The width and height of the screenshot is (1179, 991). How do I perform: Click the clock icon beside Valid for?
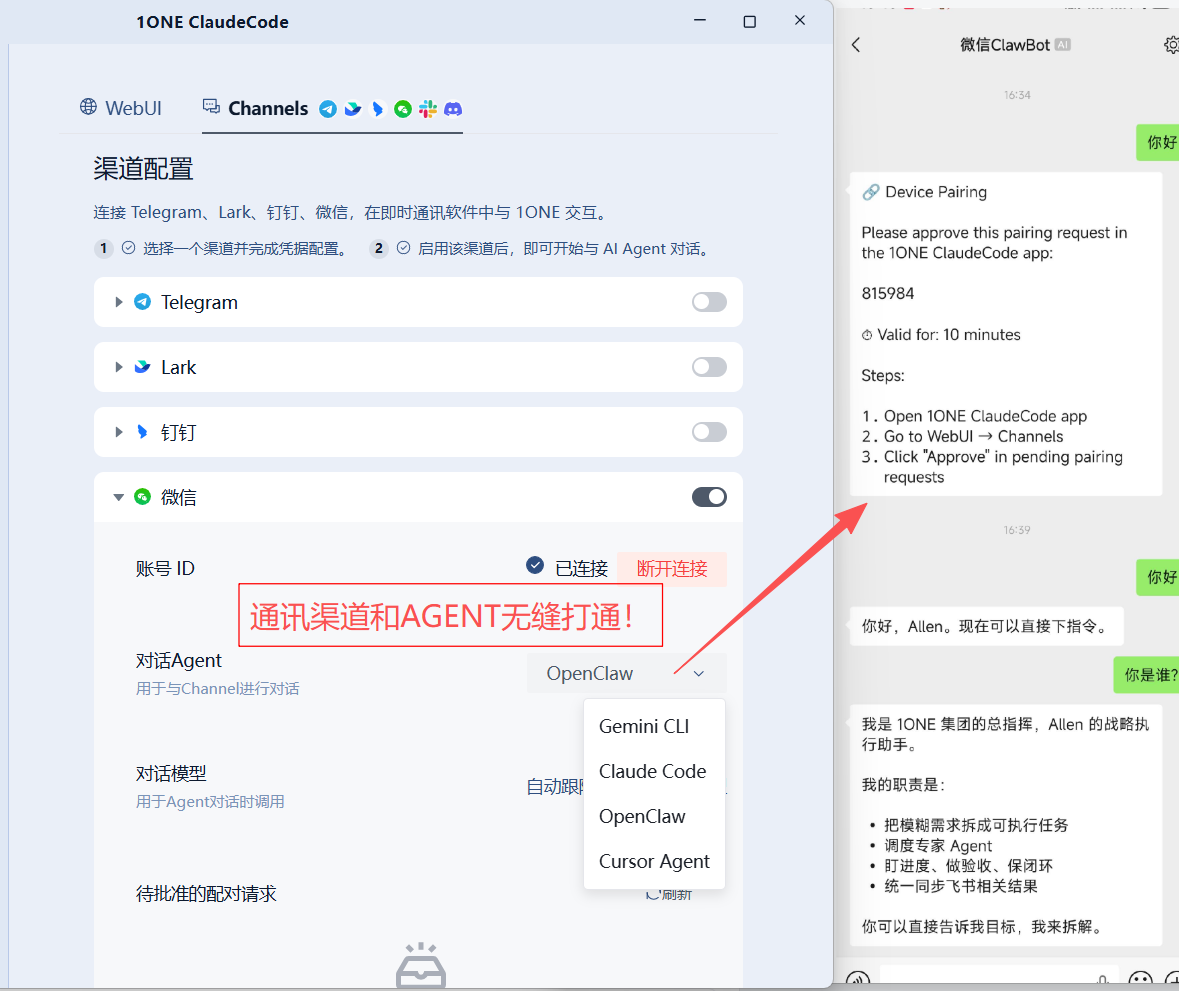[867, 335]
